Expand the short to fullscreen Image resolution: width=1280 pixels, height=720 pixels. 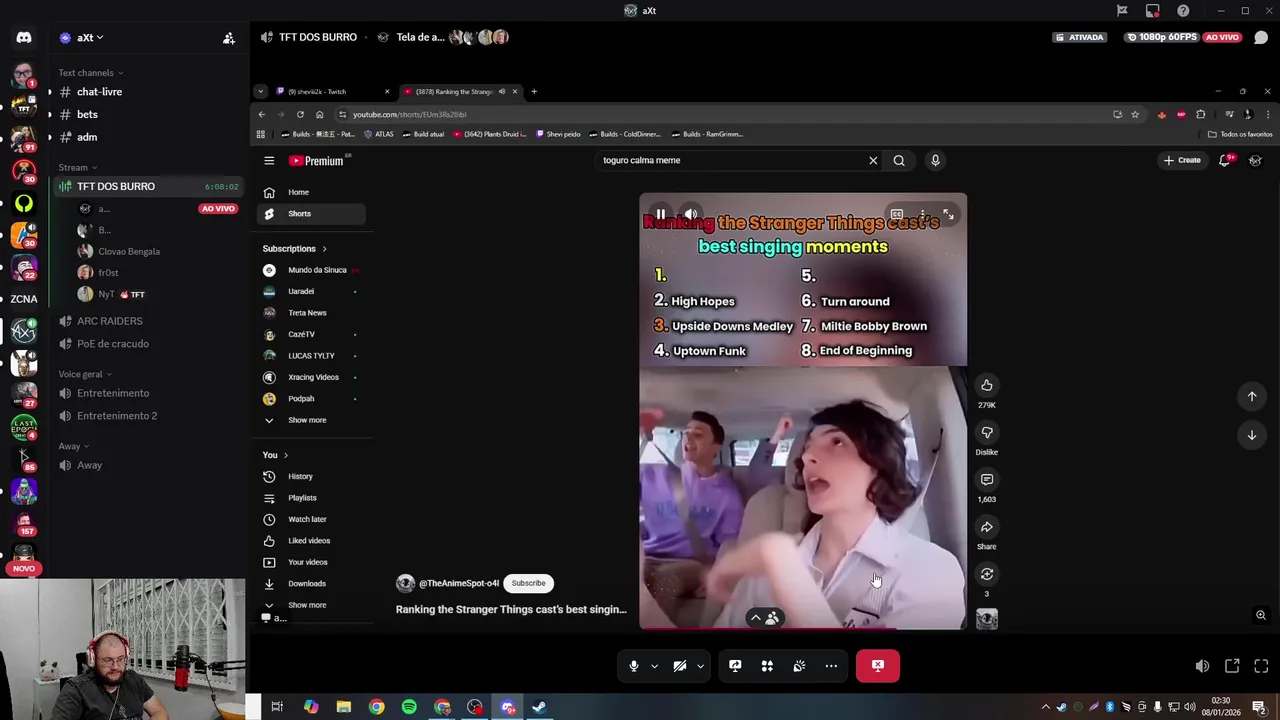point(948,214)
